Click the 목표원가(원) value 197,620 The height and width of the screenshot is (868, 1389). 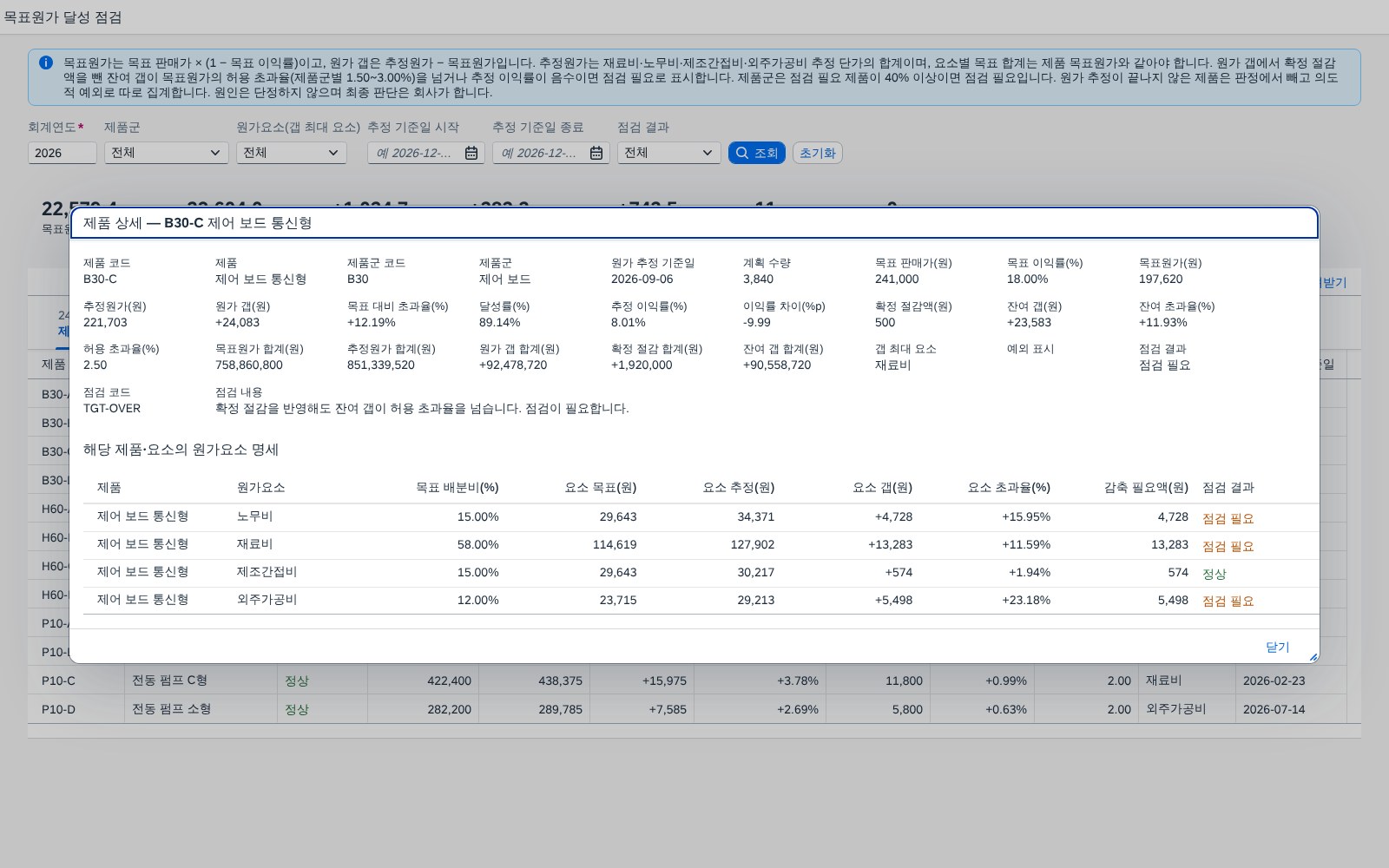tap(1161, 279)
